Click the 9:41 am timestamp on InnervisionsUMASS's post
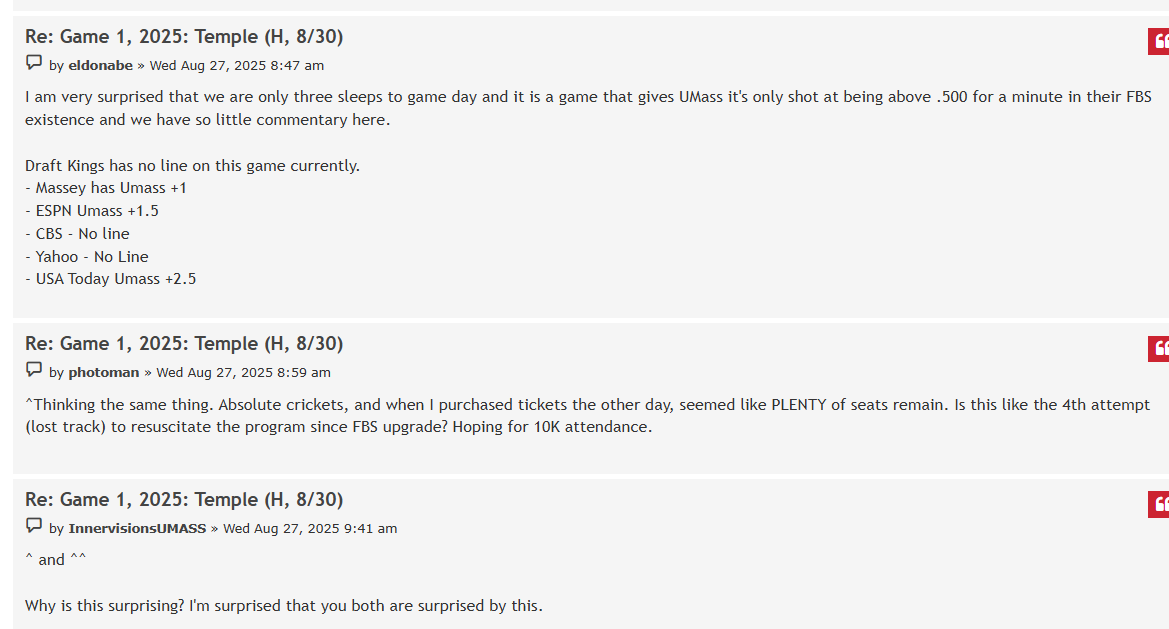The height and width of the screenshot is (629, 1169). pyautogui.click(x=310, y=529)
